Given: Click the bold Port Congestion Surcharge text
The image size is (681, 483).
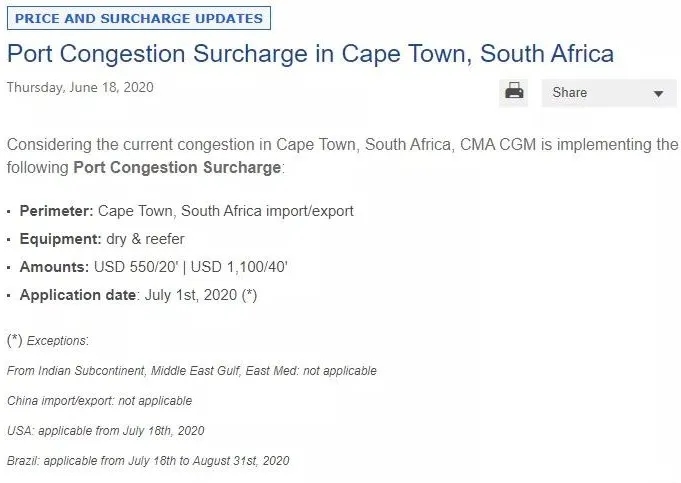Looking at the screenshot, I should 177,167.
